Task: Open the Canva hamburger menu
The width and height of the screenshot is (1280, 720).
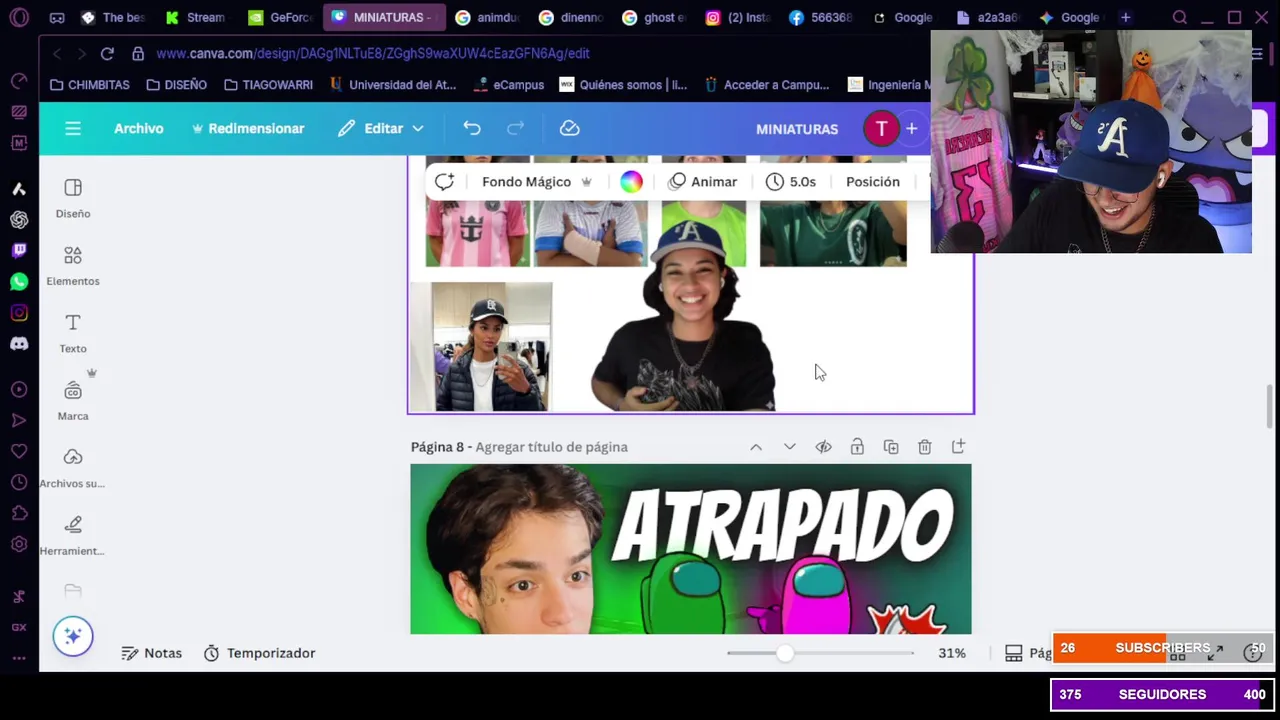Action: click(73, 128)
